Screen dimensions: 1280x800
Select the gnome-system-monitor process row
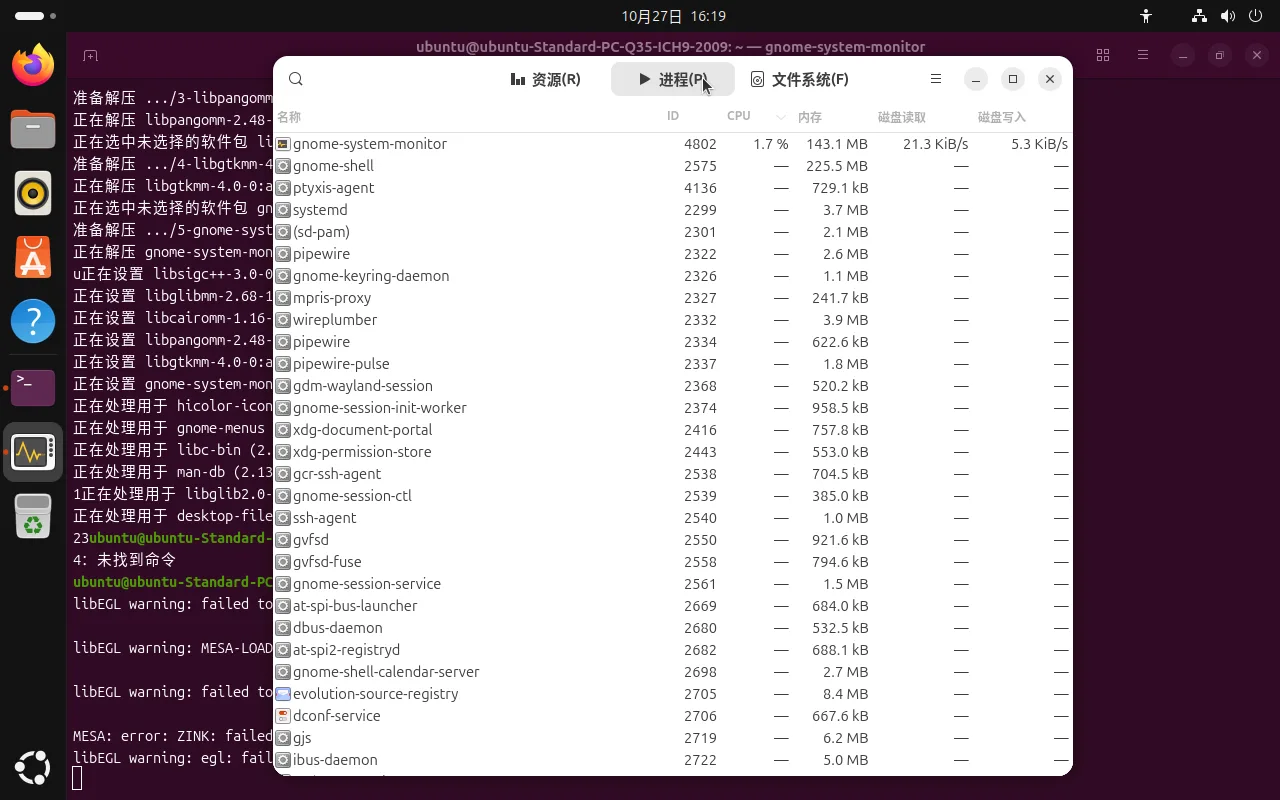(673, 144)
